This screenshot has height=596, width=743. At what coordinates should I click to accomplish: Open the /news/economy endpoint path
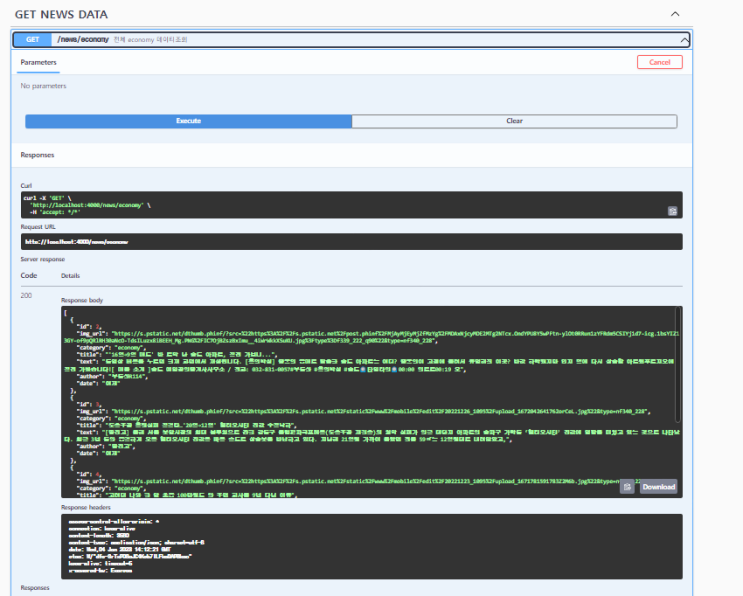coord(83,39)
